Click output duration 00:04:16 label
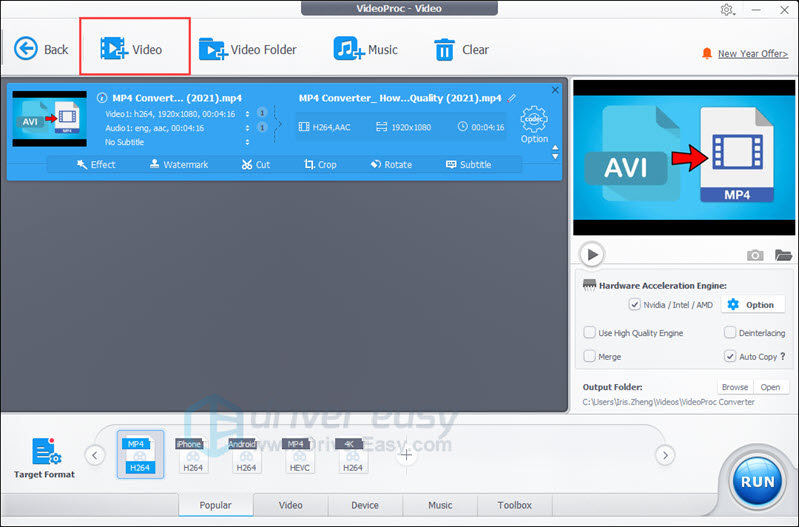 coord(481,127)
